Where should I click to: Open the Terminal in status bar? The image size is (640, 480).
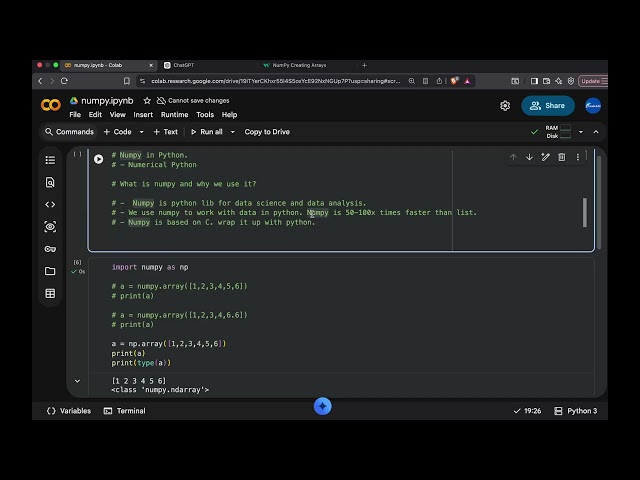click(124, 411)
